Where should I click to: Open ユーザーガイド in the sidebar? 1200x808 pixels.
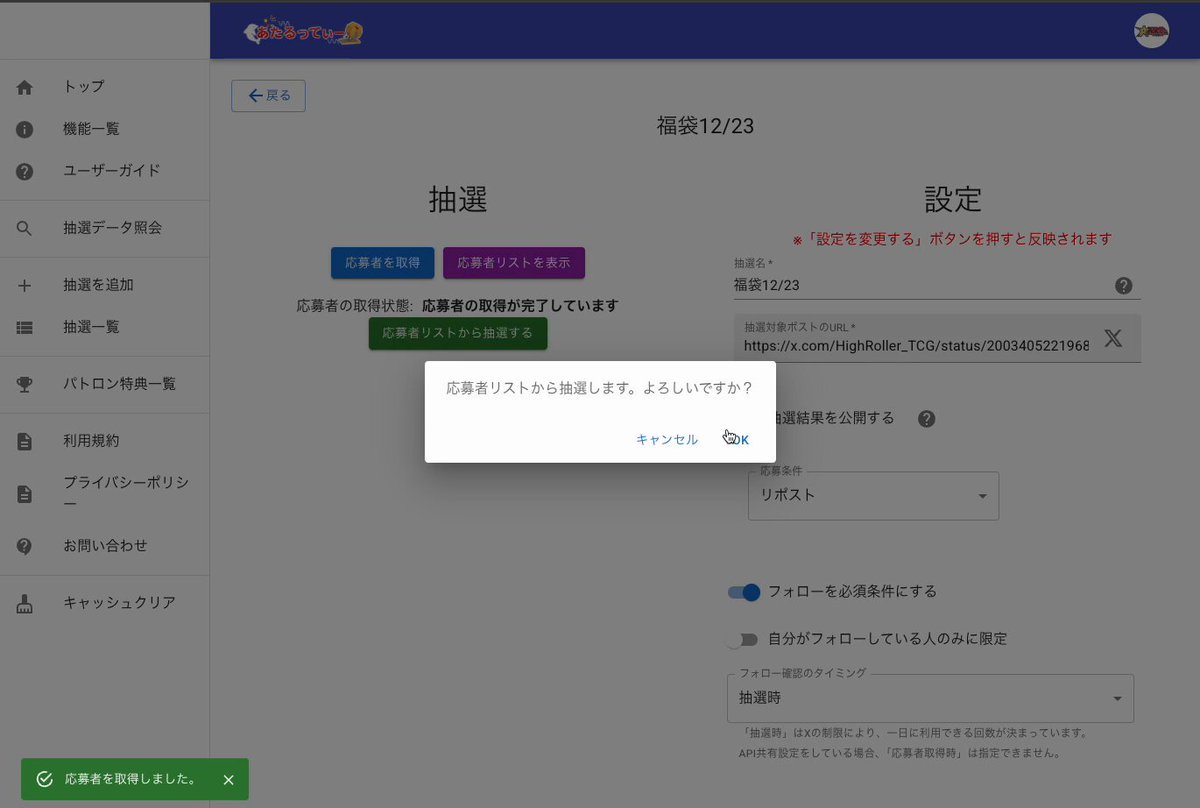[105, 171]
